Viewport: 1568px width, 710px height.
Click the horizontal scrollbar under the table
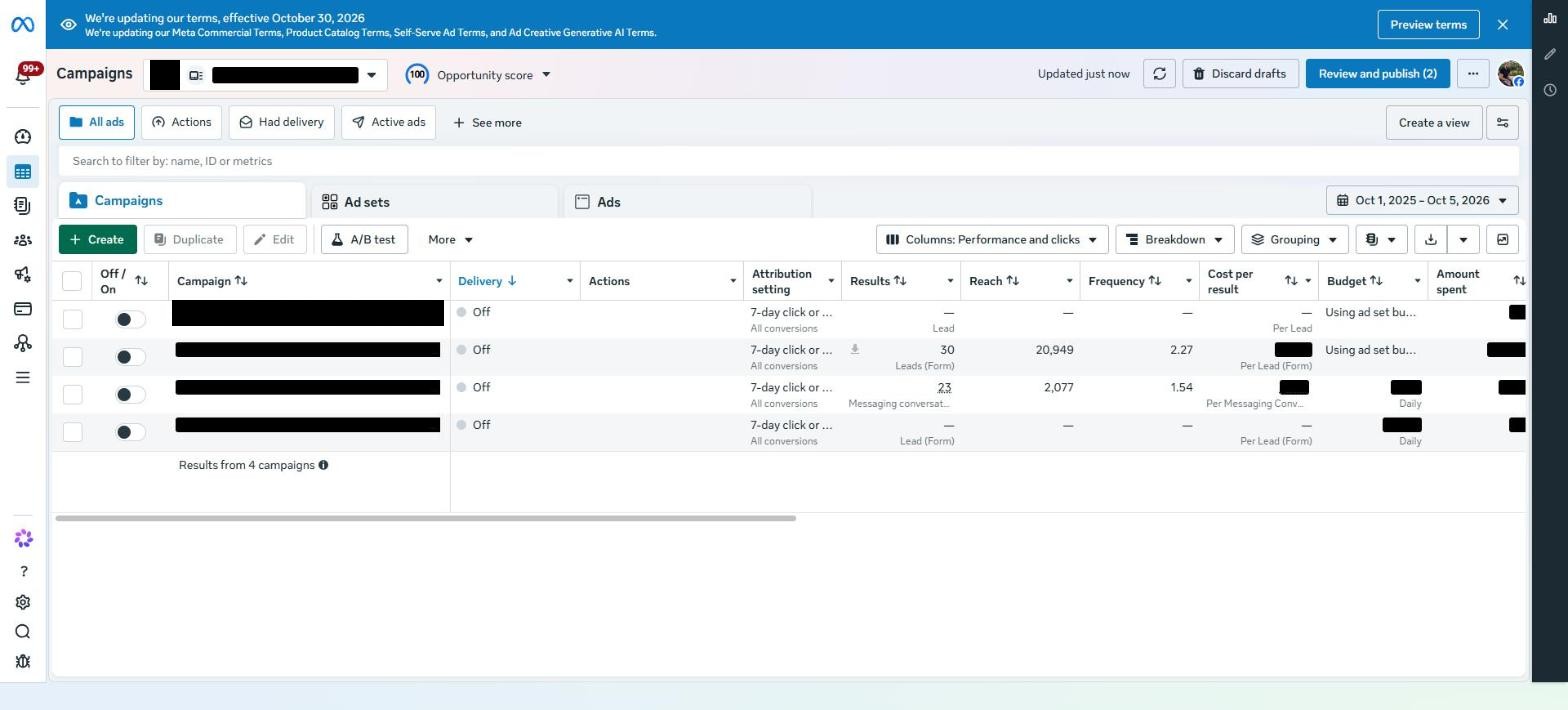(x=425, y=518)
